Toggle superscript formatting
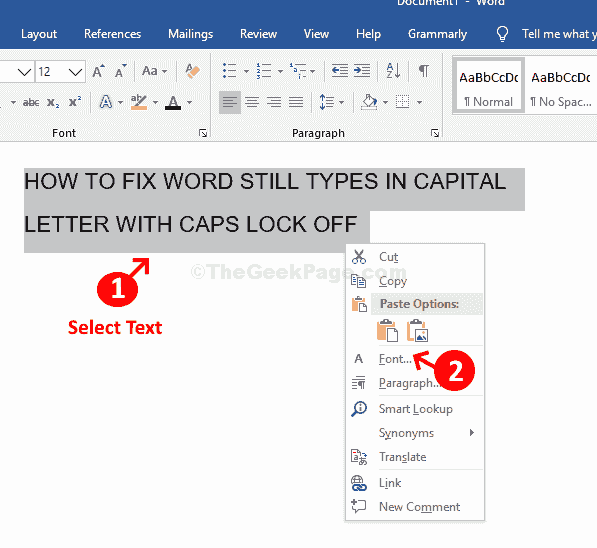Image resolution: width=597 pixels, height=548 pixels. pyautogui.click(x=75, y=102)
